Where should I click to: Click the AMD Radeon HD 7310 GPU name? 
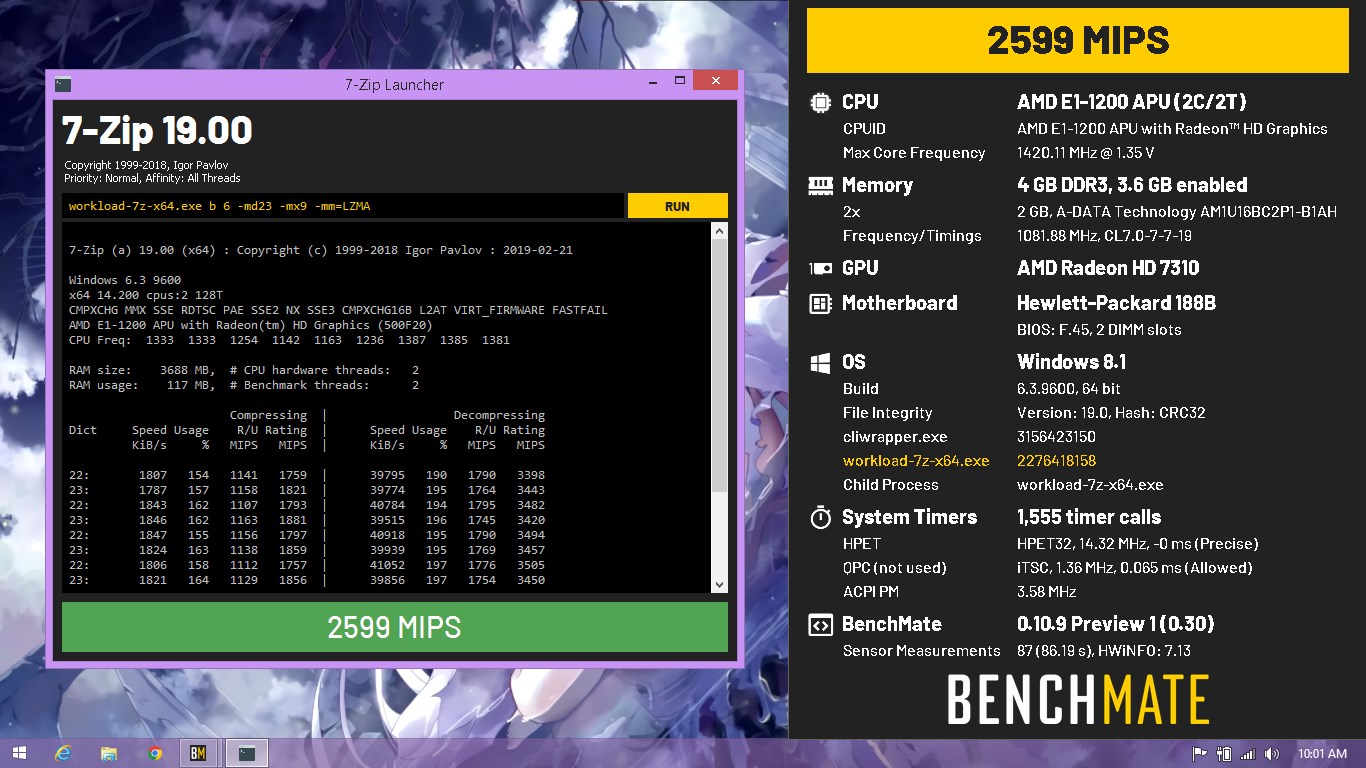1108,268
